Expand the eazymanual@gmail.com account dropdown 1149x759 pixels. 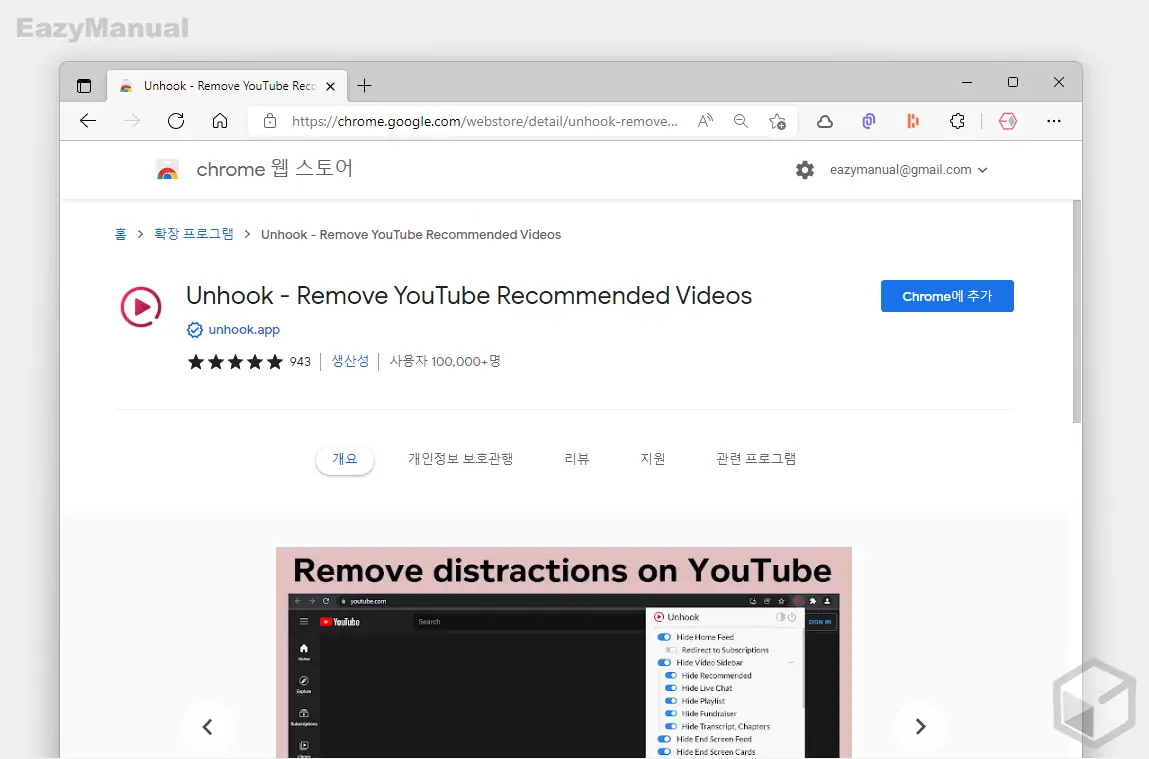pyautogui.click(x=909, y=170)
